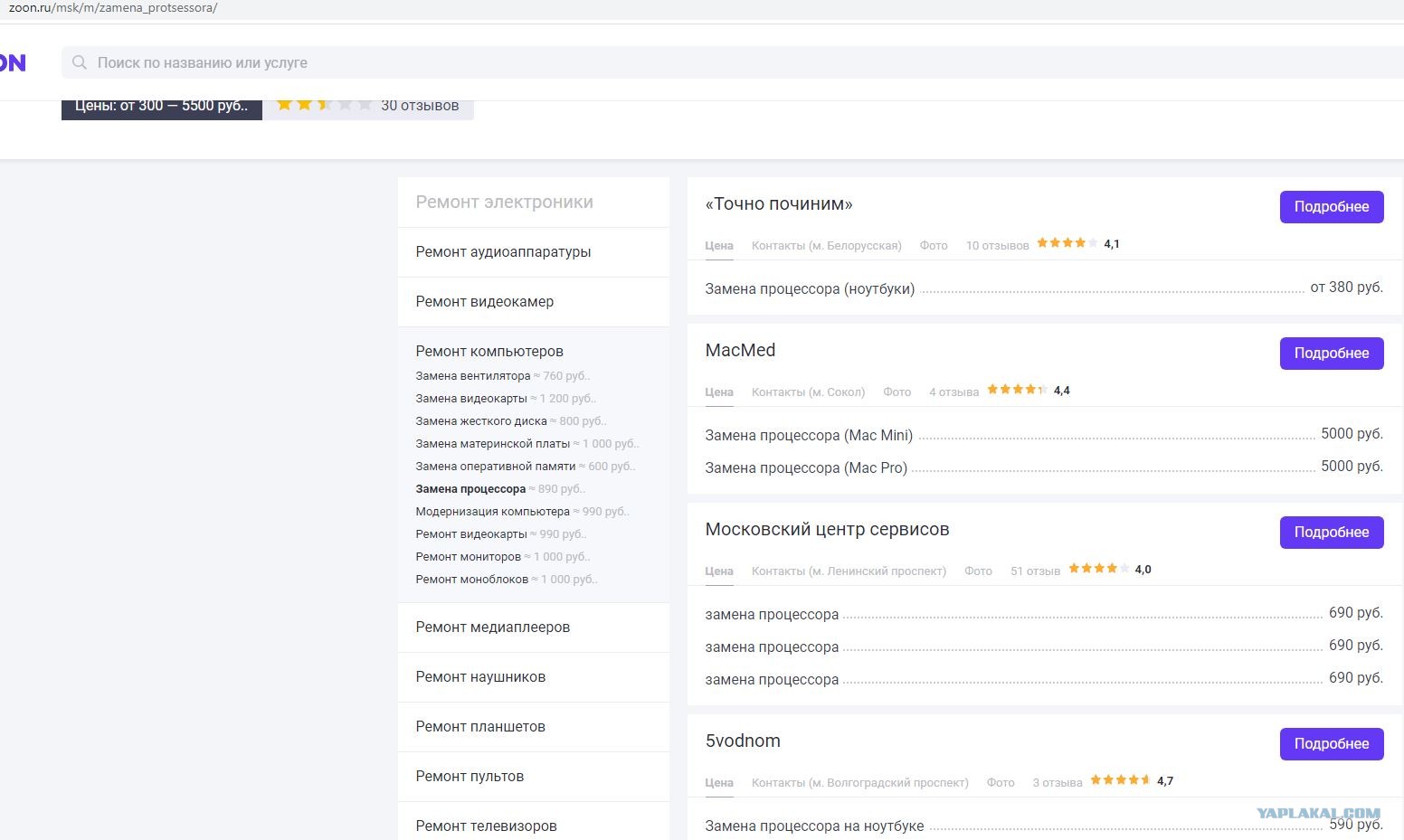
Task: Open Контакты (м. Волгоградский проспект) tab
Action: click(860, 783)
